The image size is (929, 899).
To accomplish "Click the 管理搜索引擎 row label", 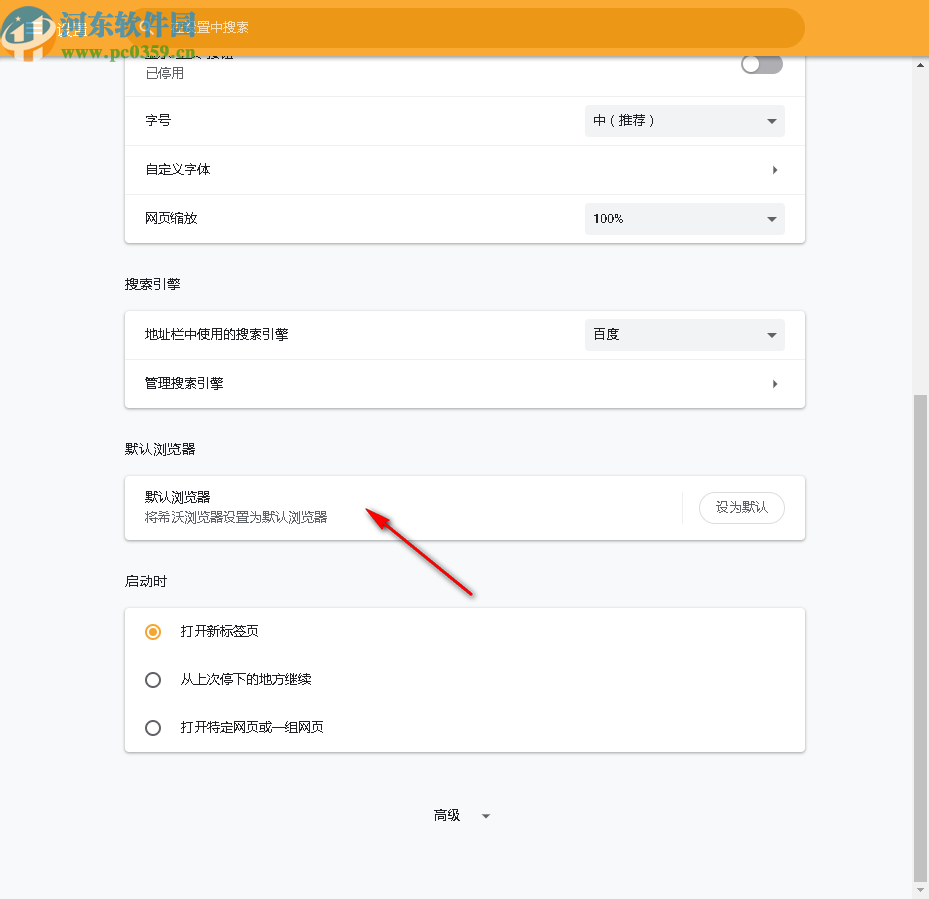I will (x=184, y=383).
